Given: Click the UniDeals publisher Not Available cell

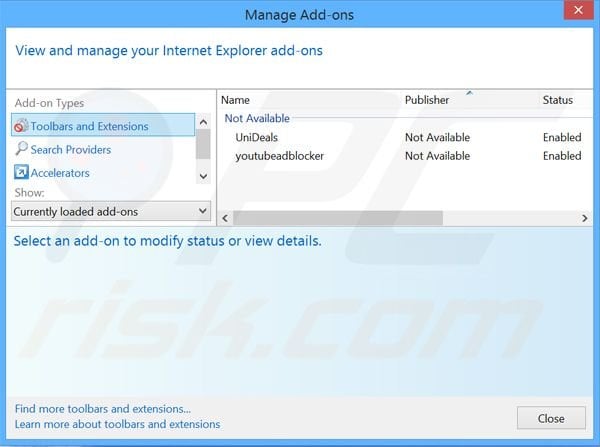Looking at the screenshot, I should [x=437, y=137].
